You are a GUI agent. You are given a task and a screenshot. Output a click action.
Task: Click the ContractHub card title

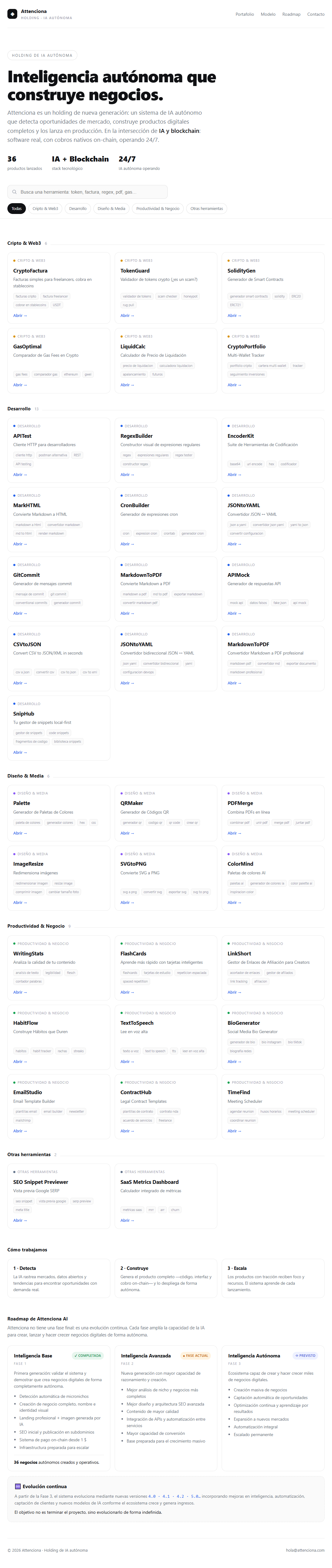(x=136, y=1092)
